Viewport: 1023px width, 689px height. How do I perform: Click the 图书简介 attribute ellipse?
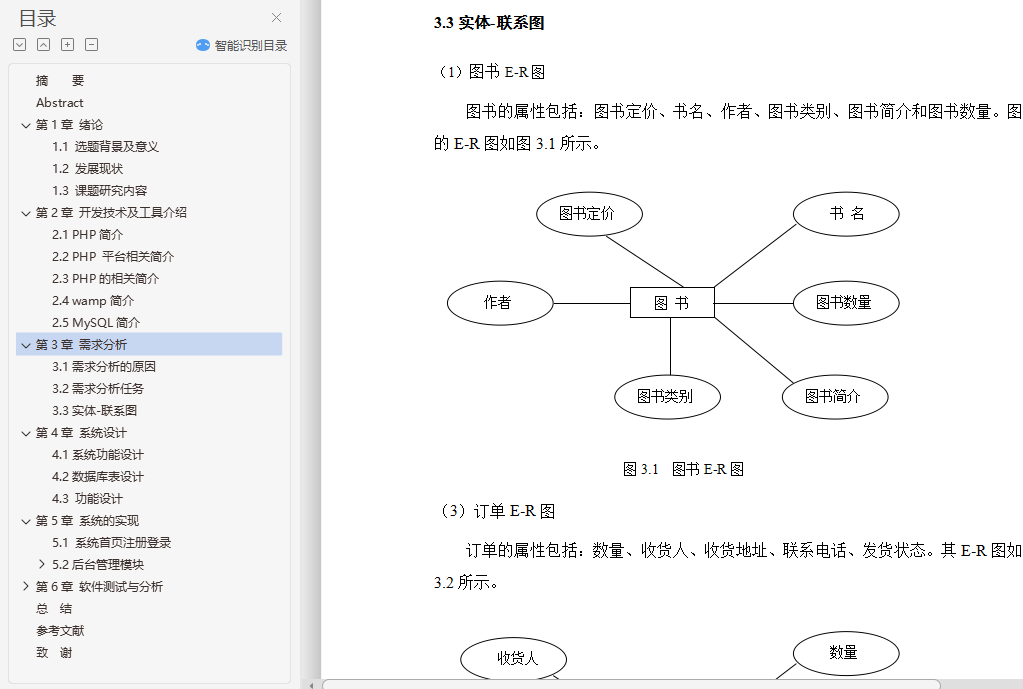click(835, 397)
